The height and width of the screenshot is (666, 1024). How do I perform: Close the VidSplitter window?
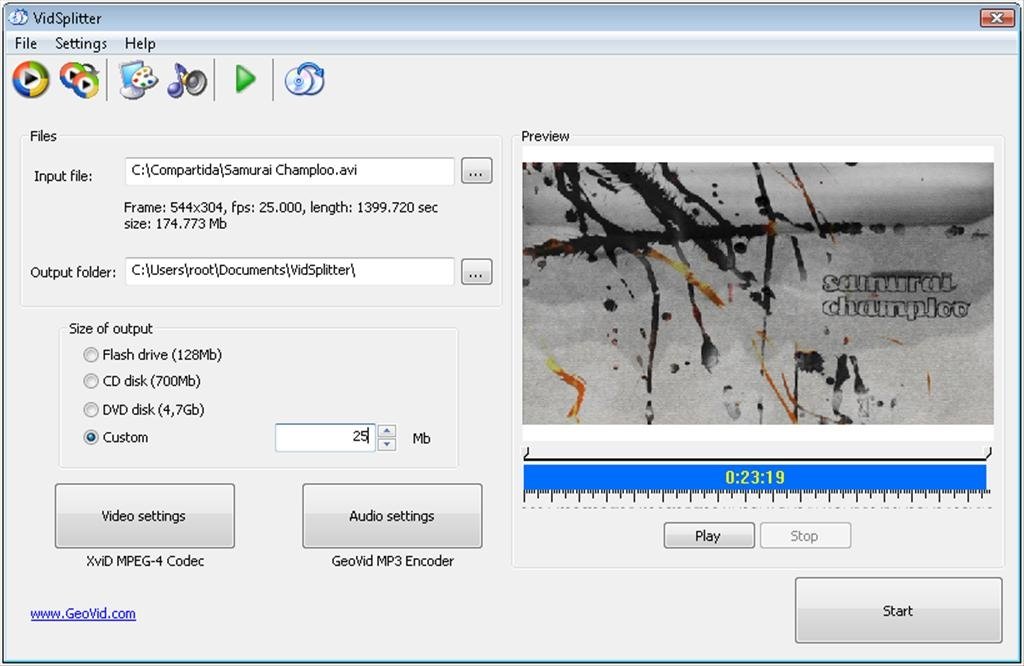[x=997, y=18]
